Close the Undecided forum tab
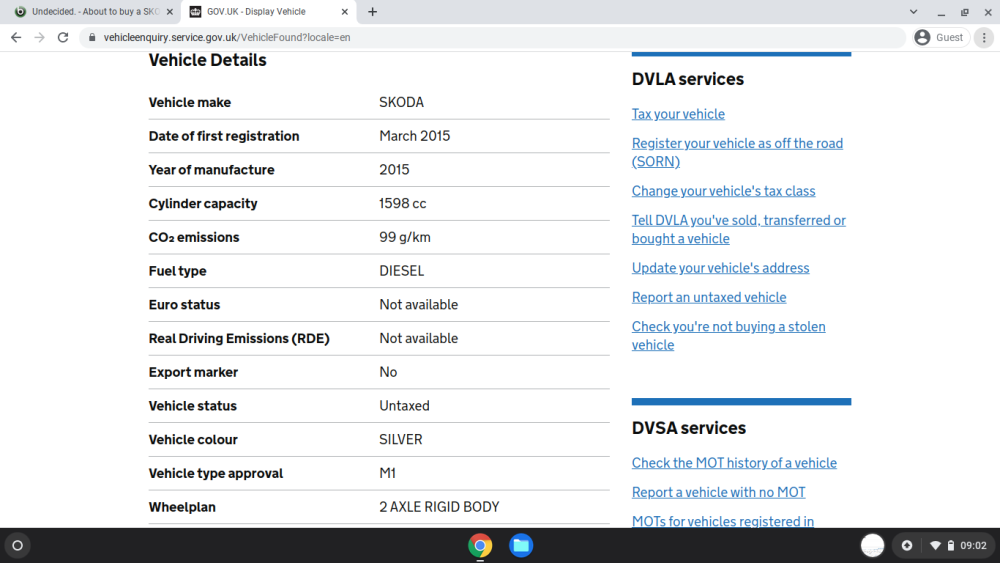Image resolution: width=1000 pixels, height=563 pixels. pos(170,11)
